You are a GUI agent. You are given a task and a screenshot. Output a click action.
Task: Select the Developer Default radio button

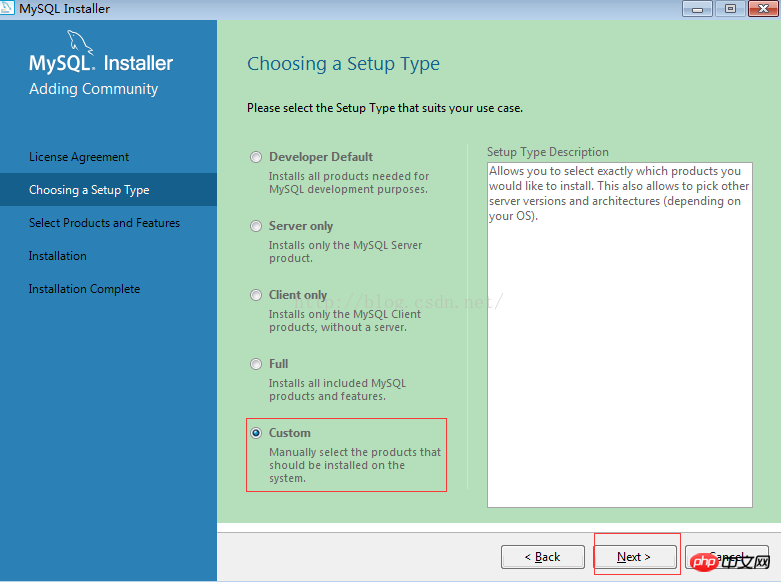tap(256, 157)
